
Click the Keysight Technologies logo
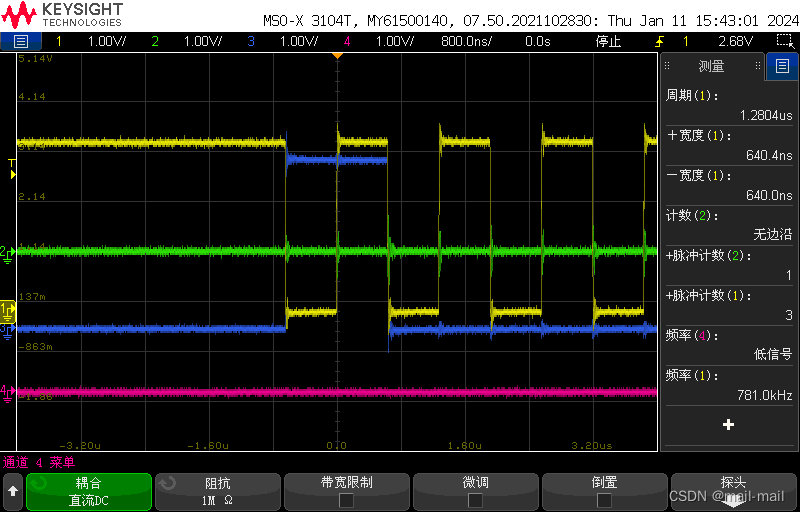(62, 15)
